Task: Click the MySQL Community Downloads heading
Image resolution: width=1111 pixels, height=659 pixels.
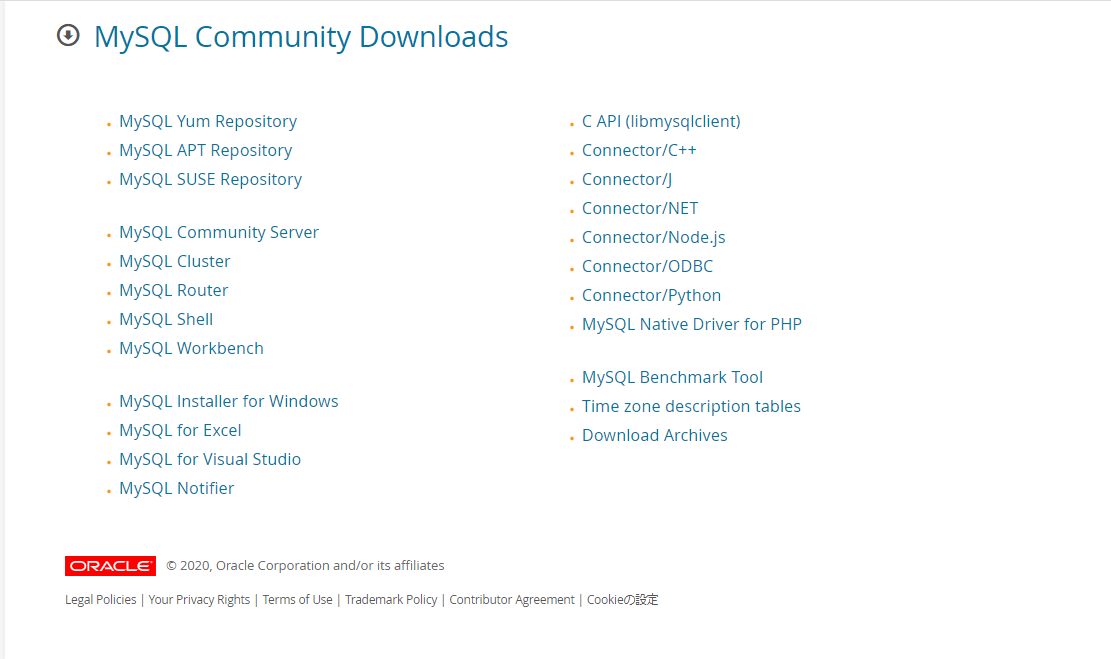Action: [x=301, y=37]
